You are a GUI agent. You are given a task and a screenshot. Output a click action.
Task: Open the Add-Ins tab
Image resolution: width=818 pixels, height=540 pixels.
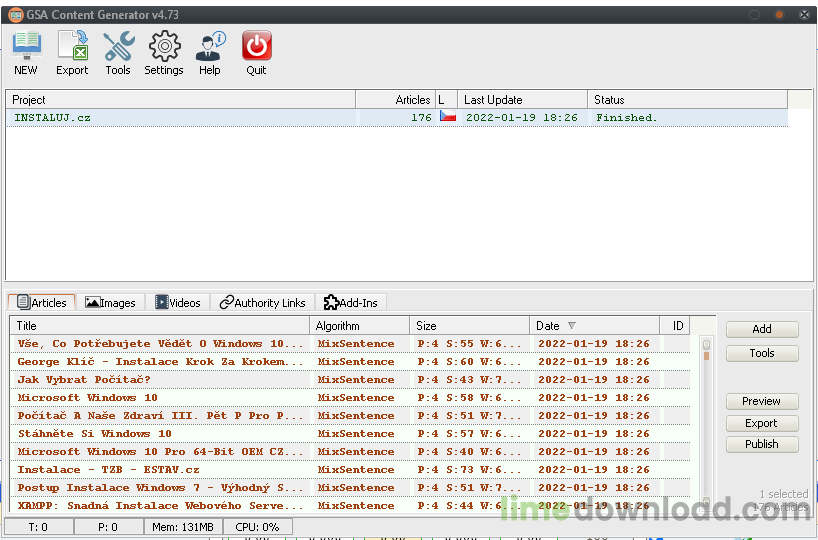350,303
